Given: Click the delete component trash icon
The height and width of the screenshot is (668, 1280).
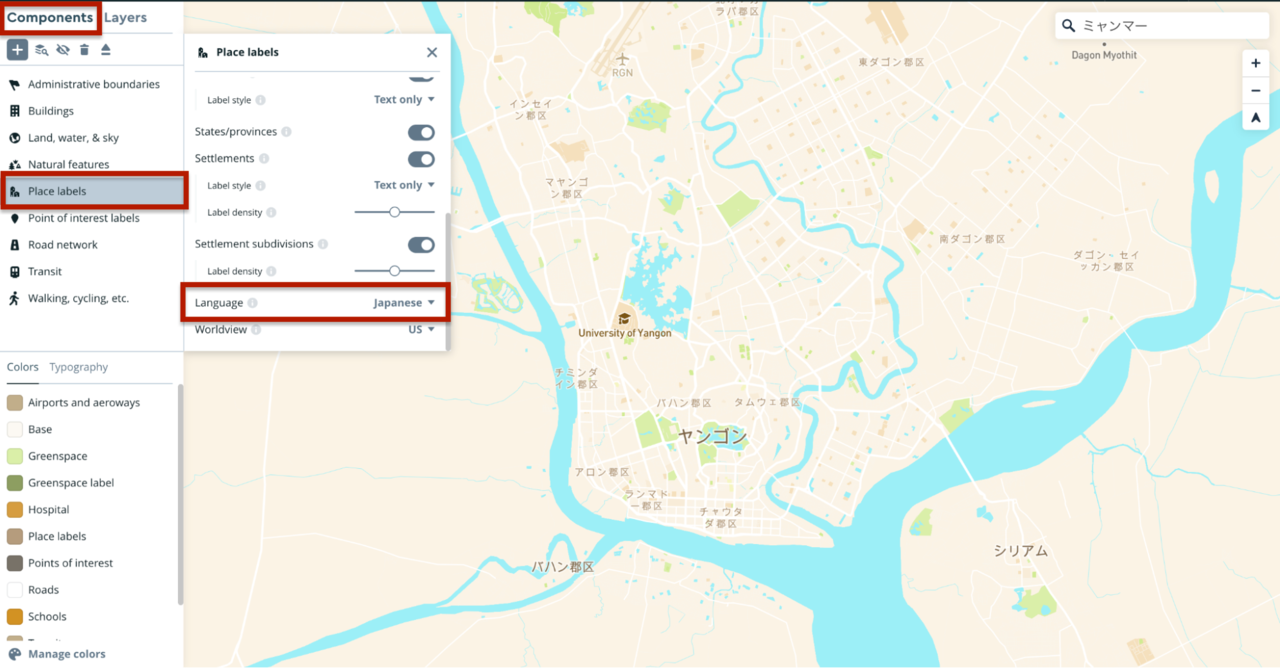Looking at the screenshot, I should [84, 50].
